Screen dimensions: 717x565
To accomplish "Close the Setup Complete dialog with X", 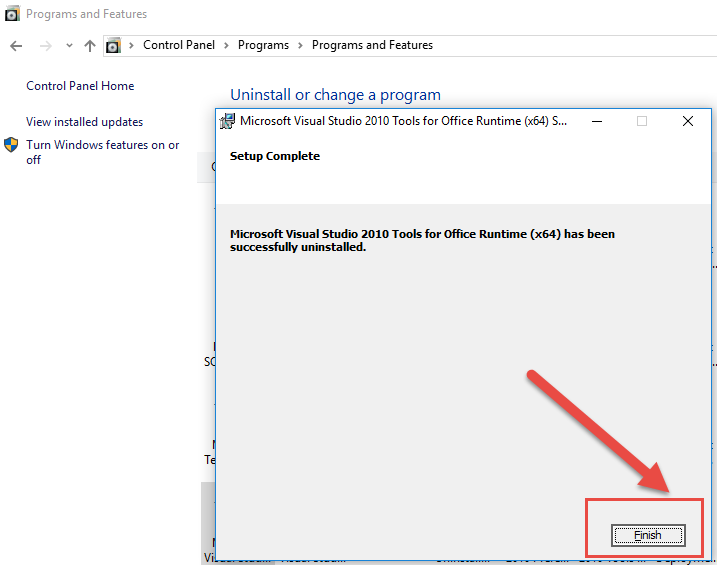I will tap(687, 121).
